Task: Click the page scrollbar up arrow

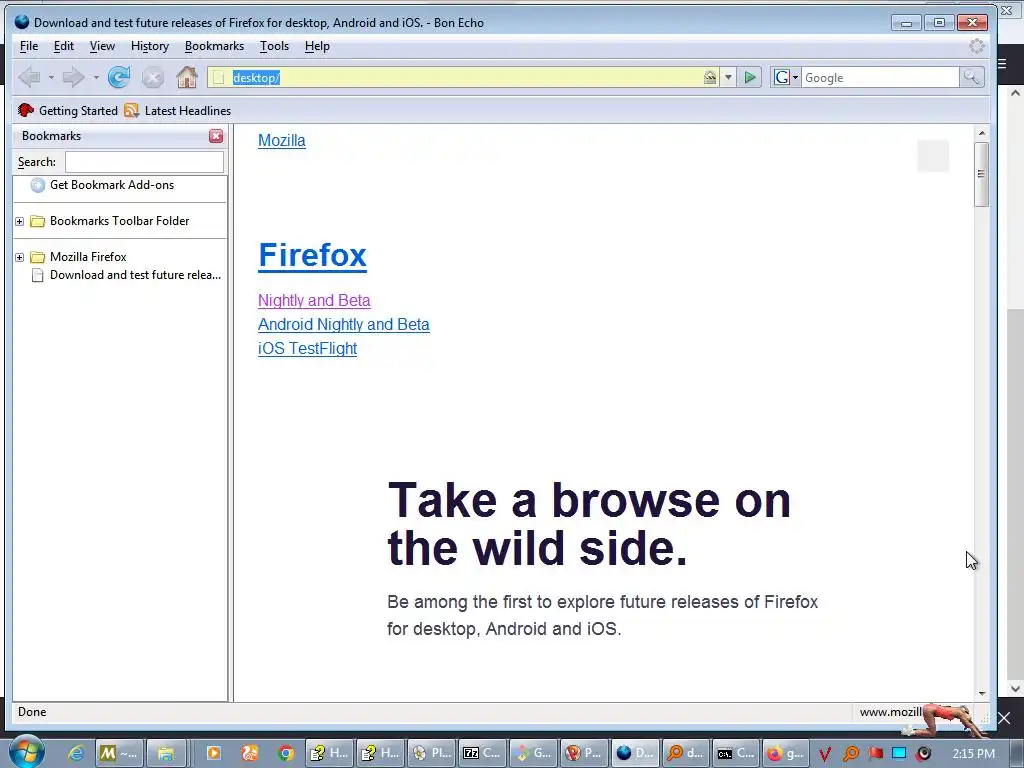Action: tap(982, 133)
